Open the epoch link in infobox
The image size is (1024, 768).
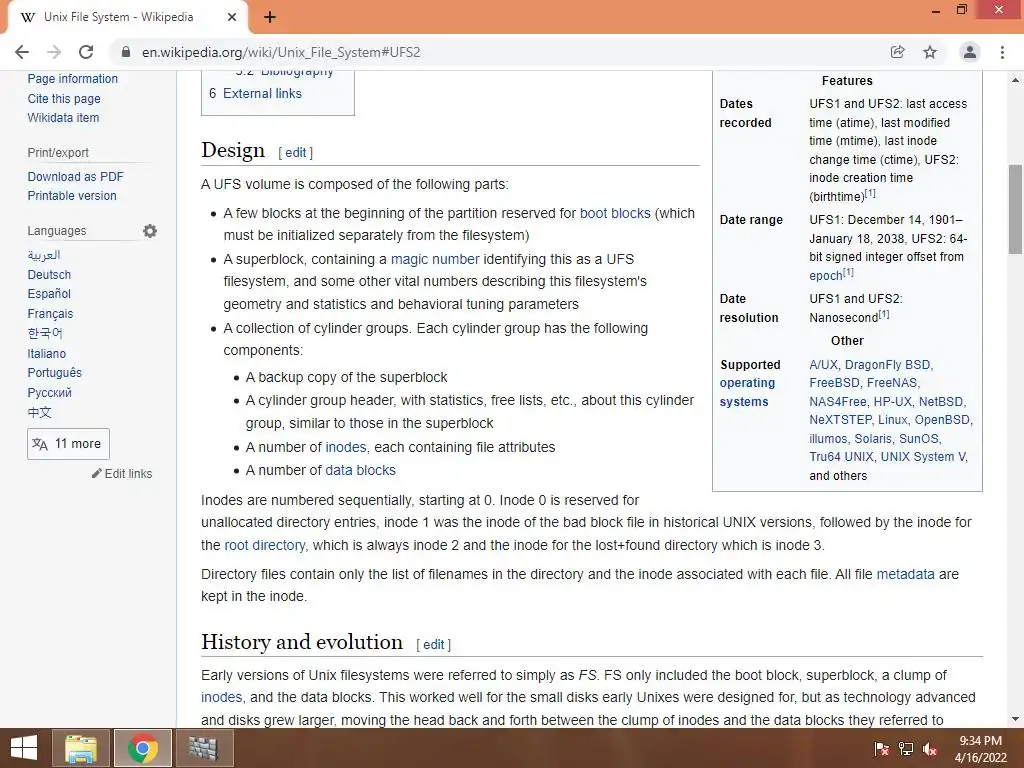[825, 276]
